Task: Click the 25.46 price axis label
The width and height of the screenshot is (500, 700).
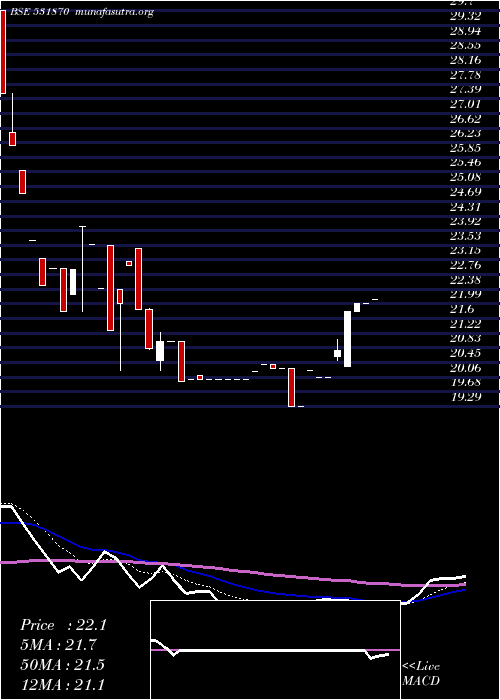Action: point(465,162)
